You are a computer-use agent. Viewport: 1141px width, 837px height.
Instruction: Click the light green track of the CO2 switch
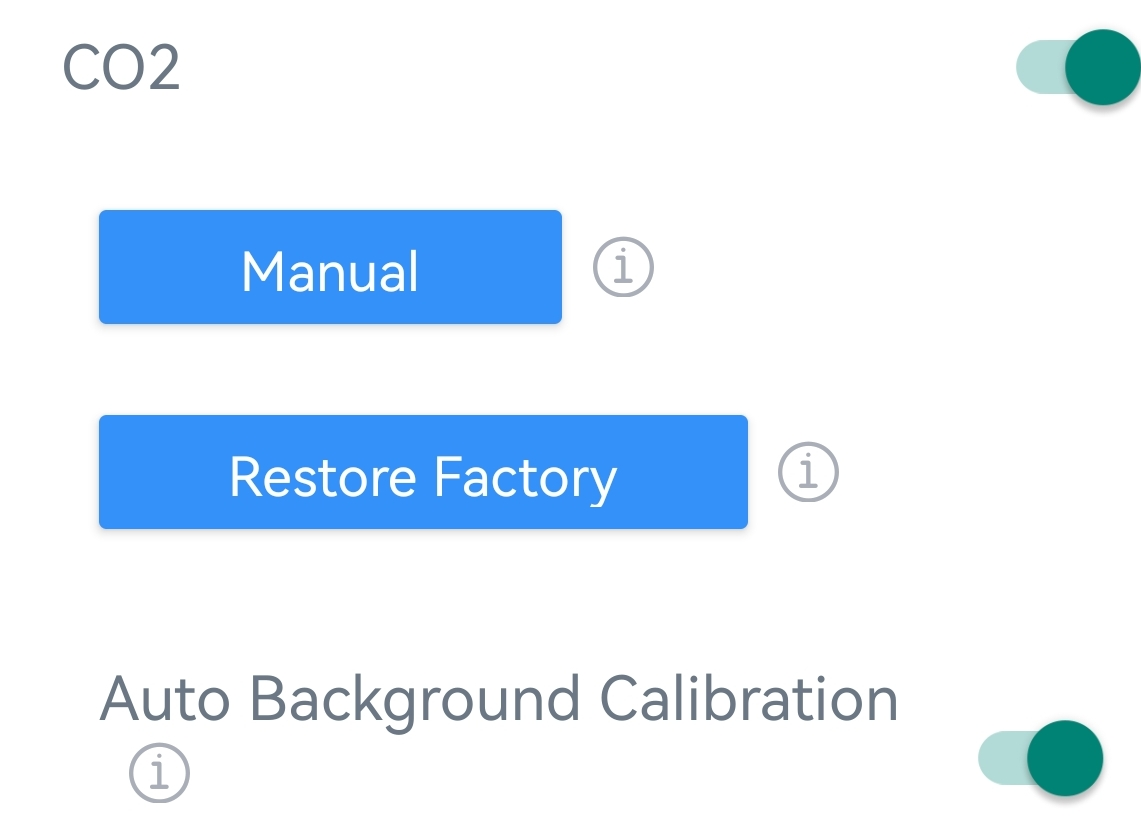(1036, 67)
